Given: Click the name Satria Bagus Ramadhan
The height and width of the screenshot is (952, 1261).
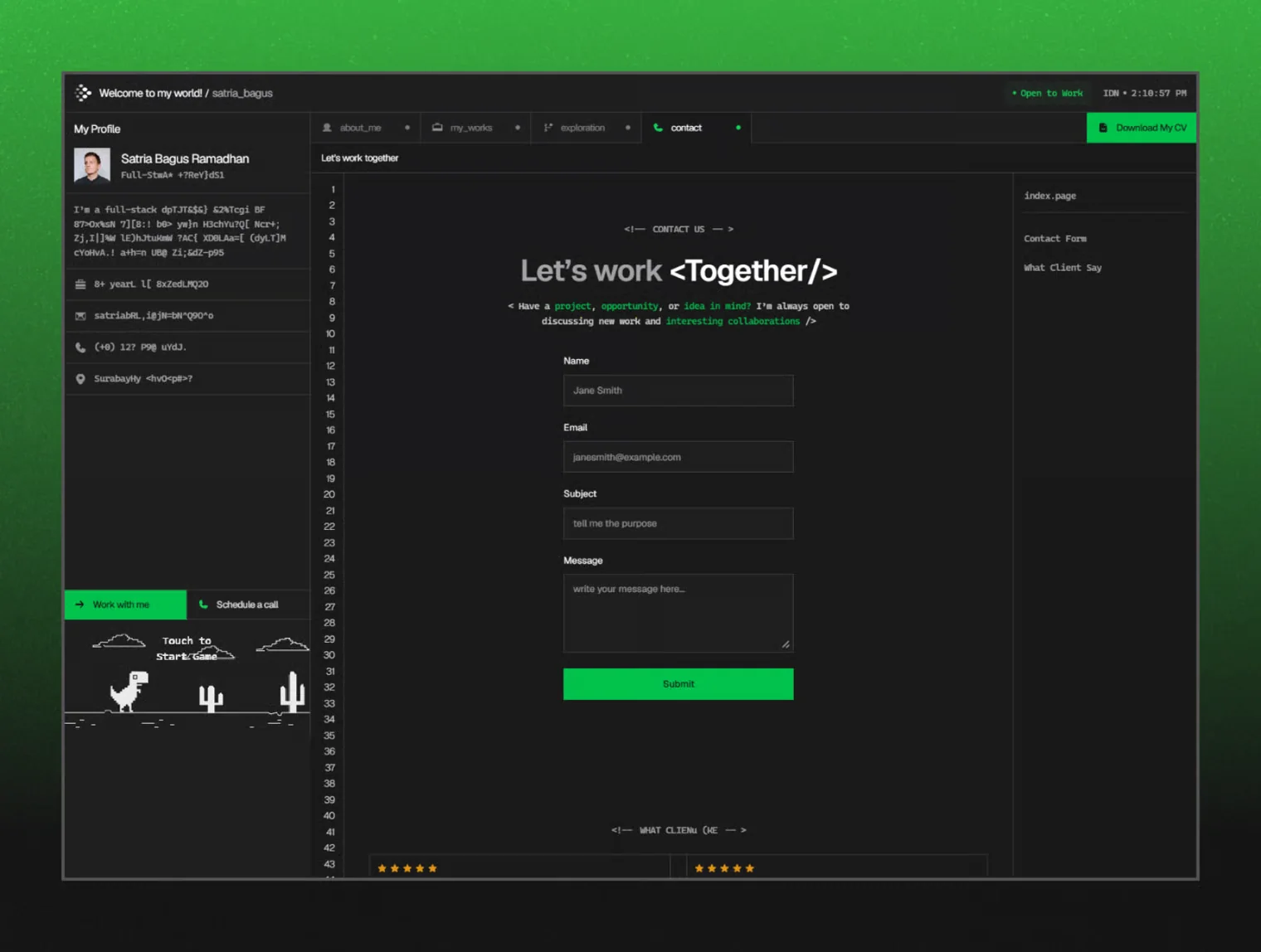Looking at the screenshot, I should tap(185, 158).
